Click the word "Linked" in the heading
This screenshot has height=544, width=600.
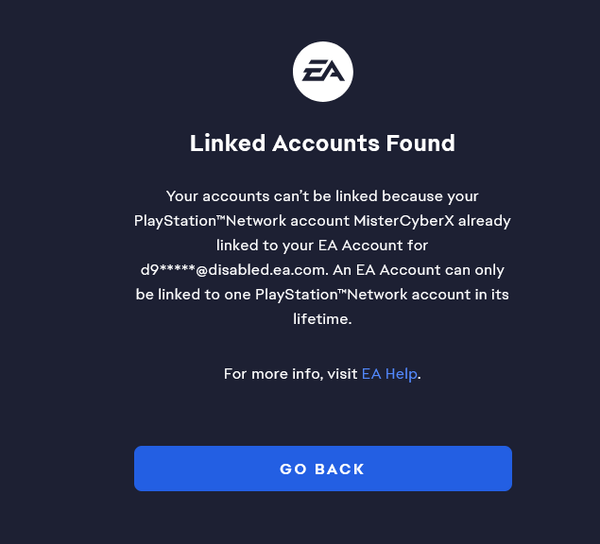[228, 143]
